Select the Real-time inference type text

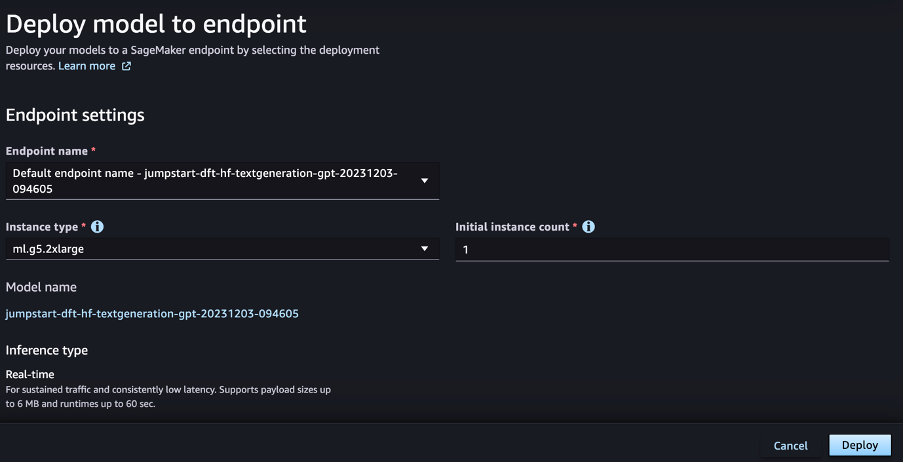[x=30, y=374]
